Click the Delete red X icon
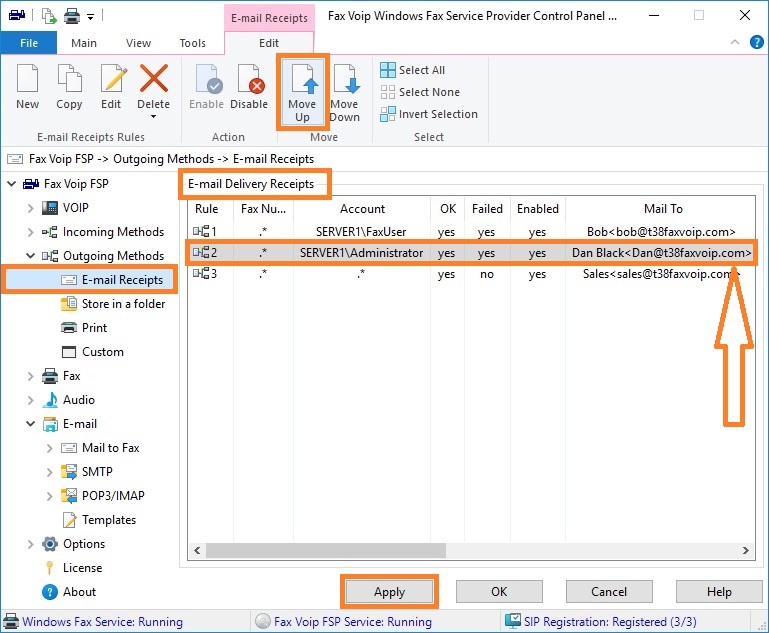The height and width of the screenshot is (633, 769). point(154,78)
